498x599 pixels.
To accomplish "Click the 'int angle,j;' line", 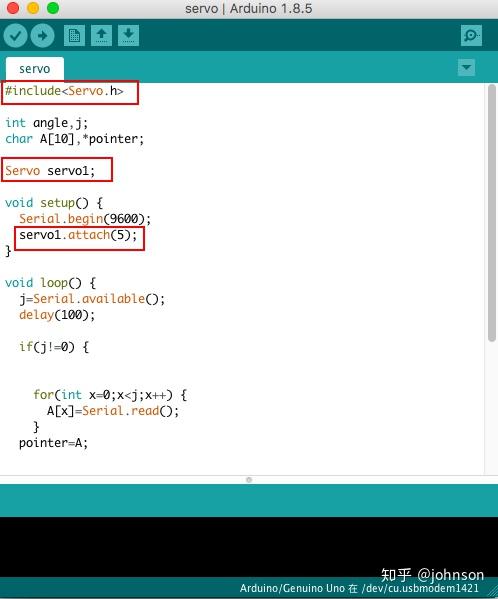I will pyautogui.click(x=46, y=123).
